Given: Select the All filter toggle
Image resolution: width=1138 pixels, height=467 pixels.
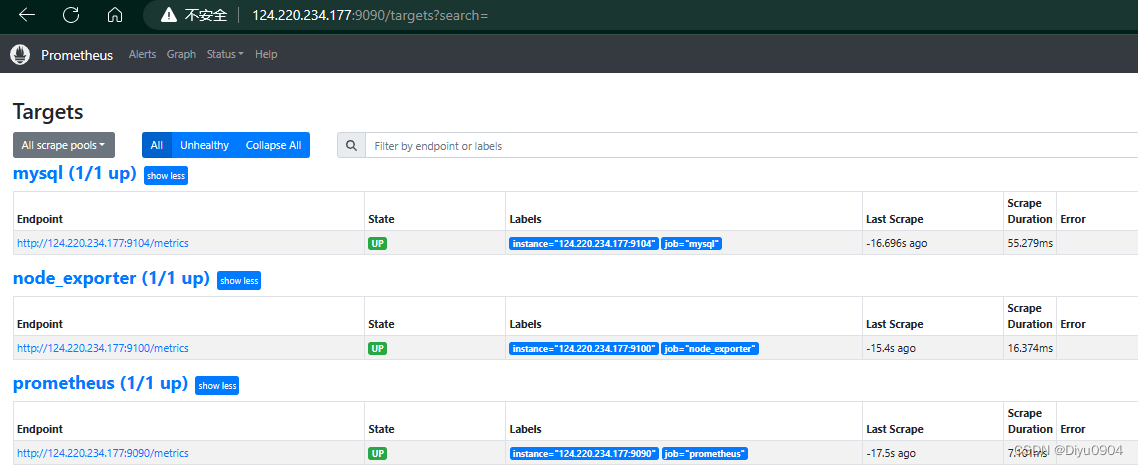Looking at the screenshot, I should tap(157, 145).
